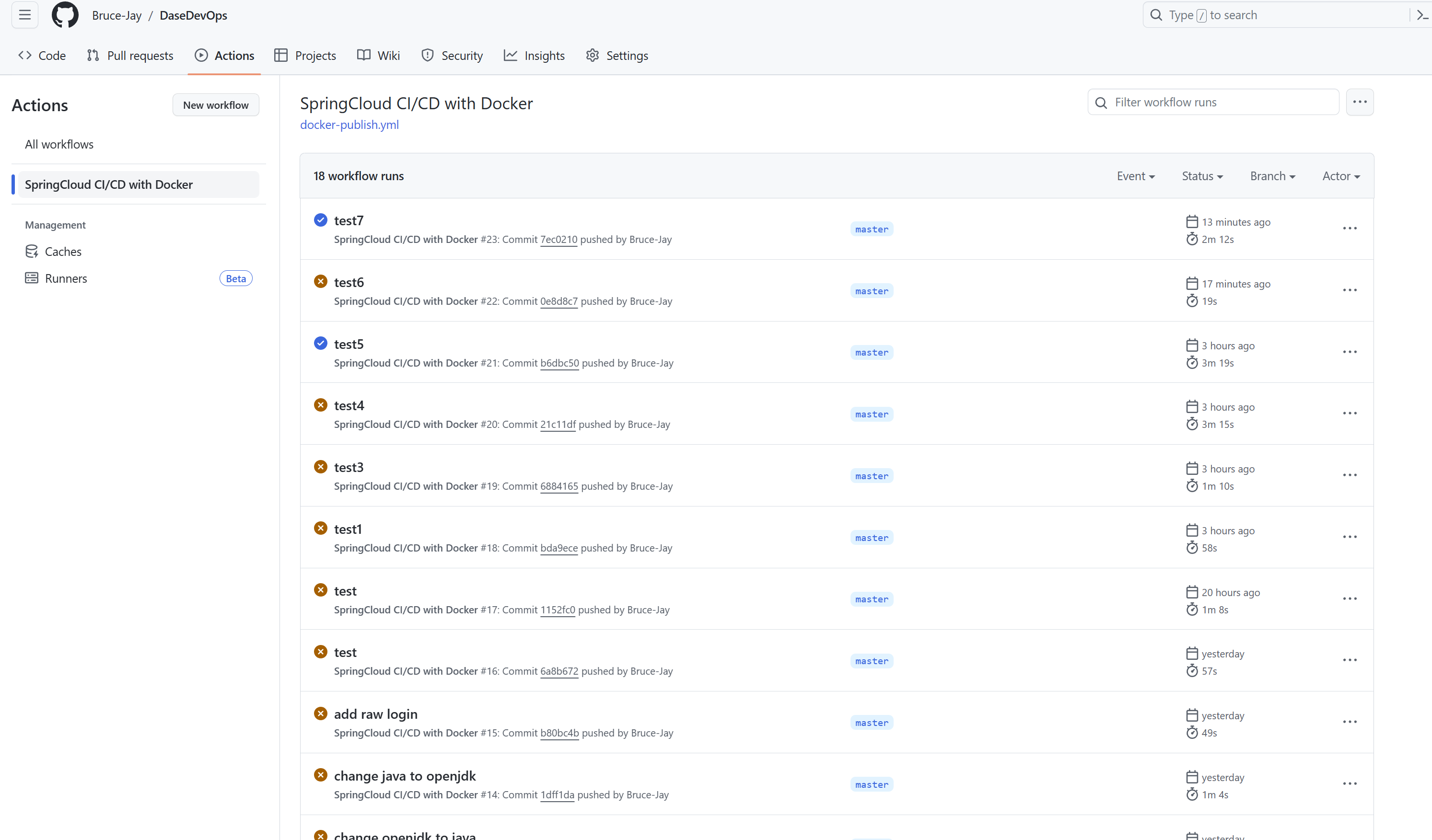Viewport: 1432px width, 840px height.
Task: Click the test7 success status icon
Action: pos(321,220)
